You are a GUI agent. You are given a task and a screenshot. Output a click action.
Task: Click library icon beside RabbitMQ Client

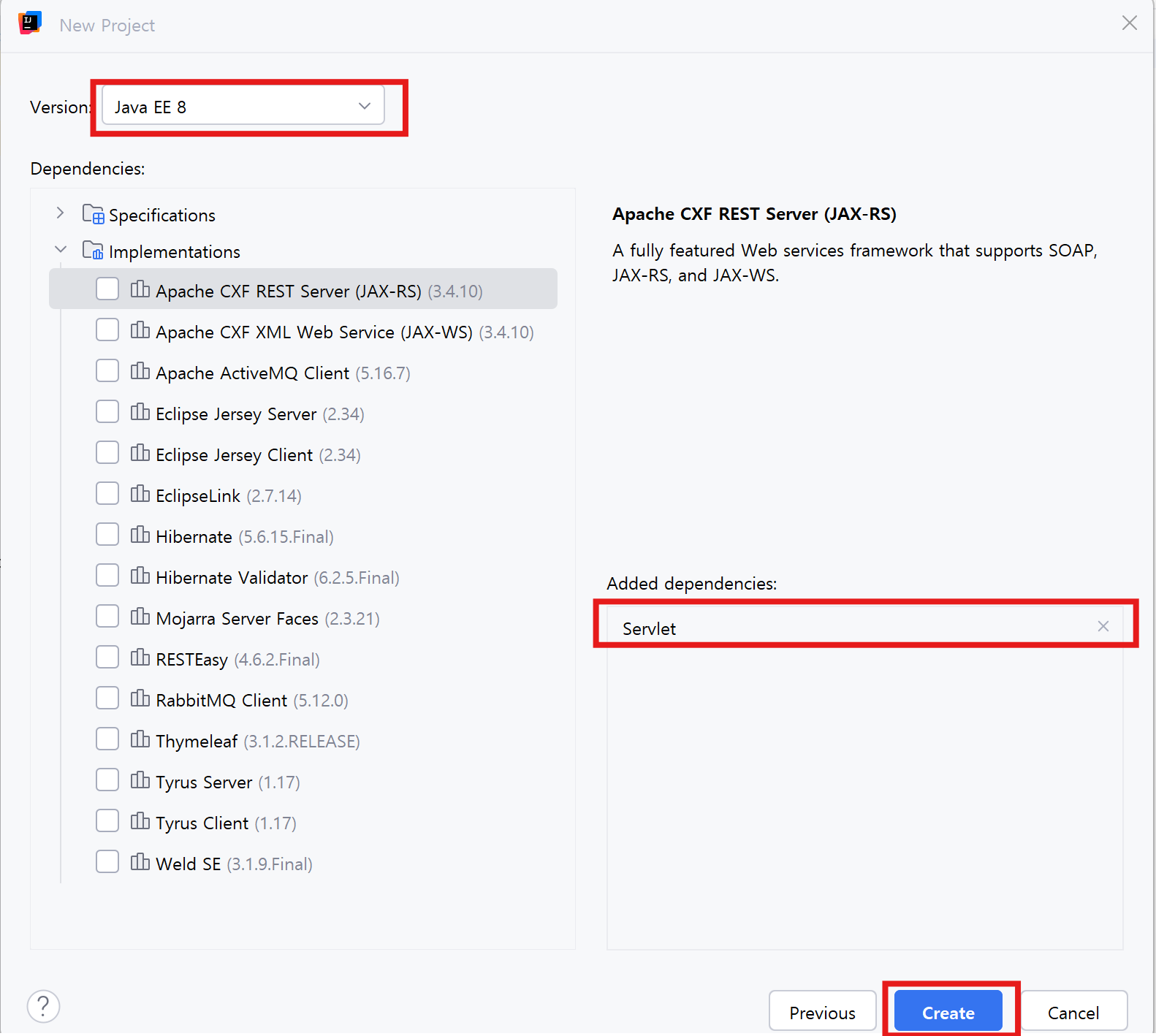(140, 698)
